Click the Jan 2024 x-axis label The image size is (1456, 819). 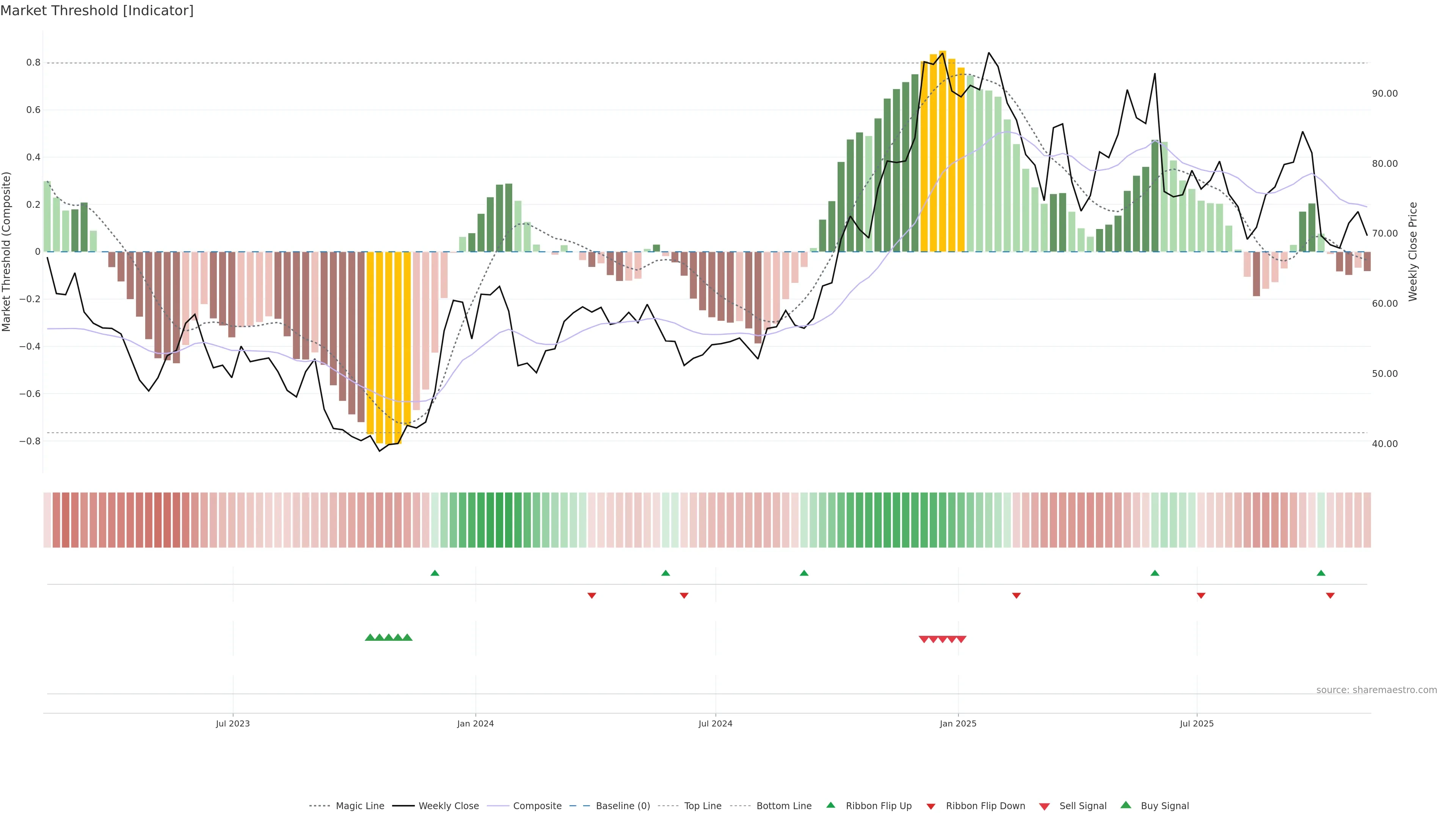pyautogui.click(x=475, y=723)
